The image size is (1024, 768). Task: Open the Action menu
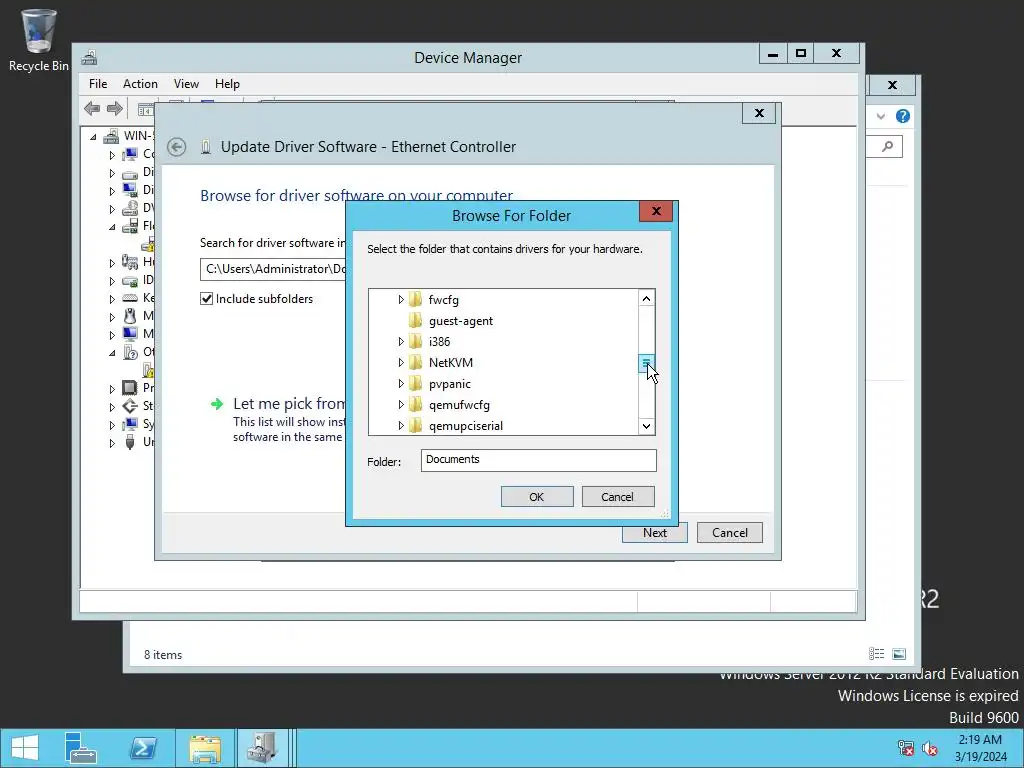pos(140,84)
